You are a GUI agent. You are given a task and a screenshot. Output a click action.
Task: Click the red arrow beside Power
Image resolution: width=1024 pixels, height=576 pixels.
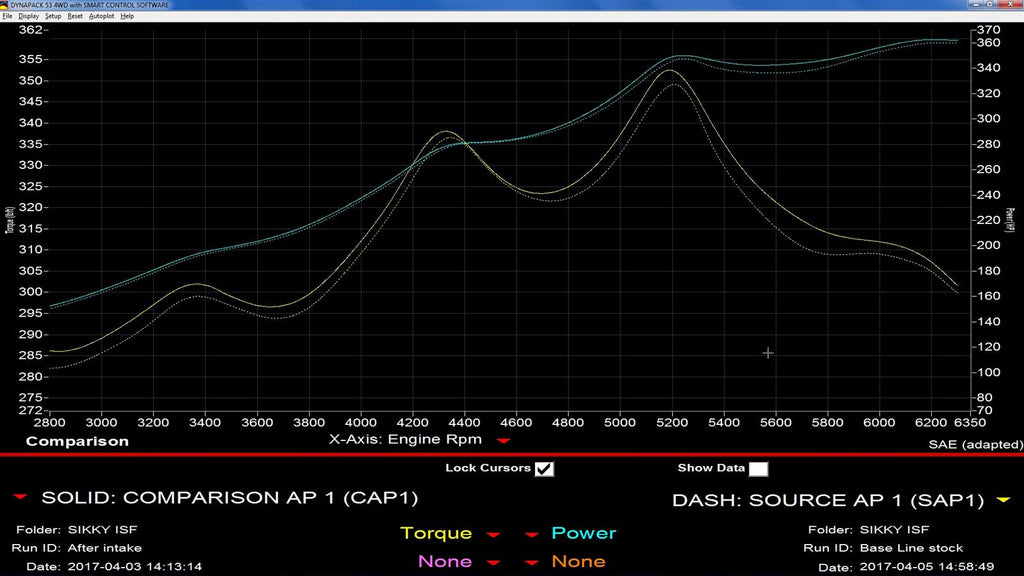[533, 535]
